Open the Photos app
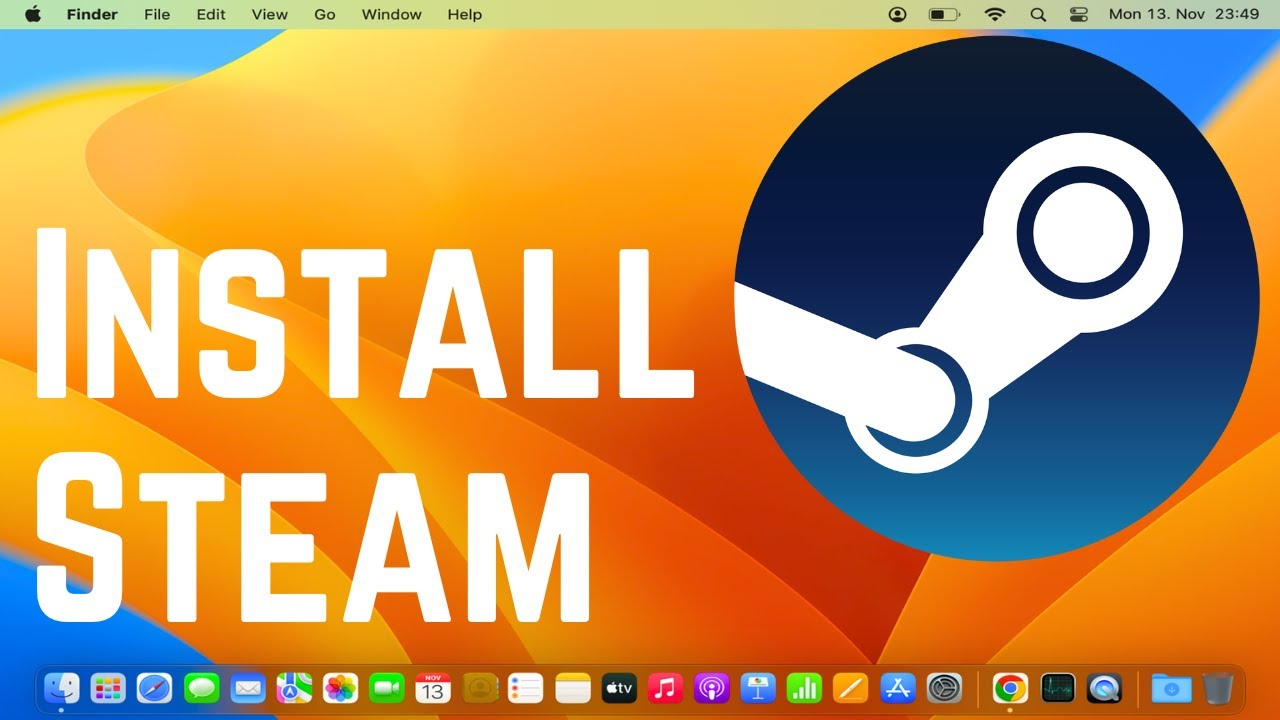Viewport: 1280px width, 720px height. pyautogui.click(x=340, y=688)
